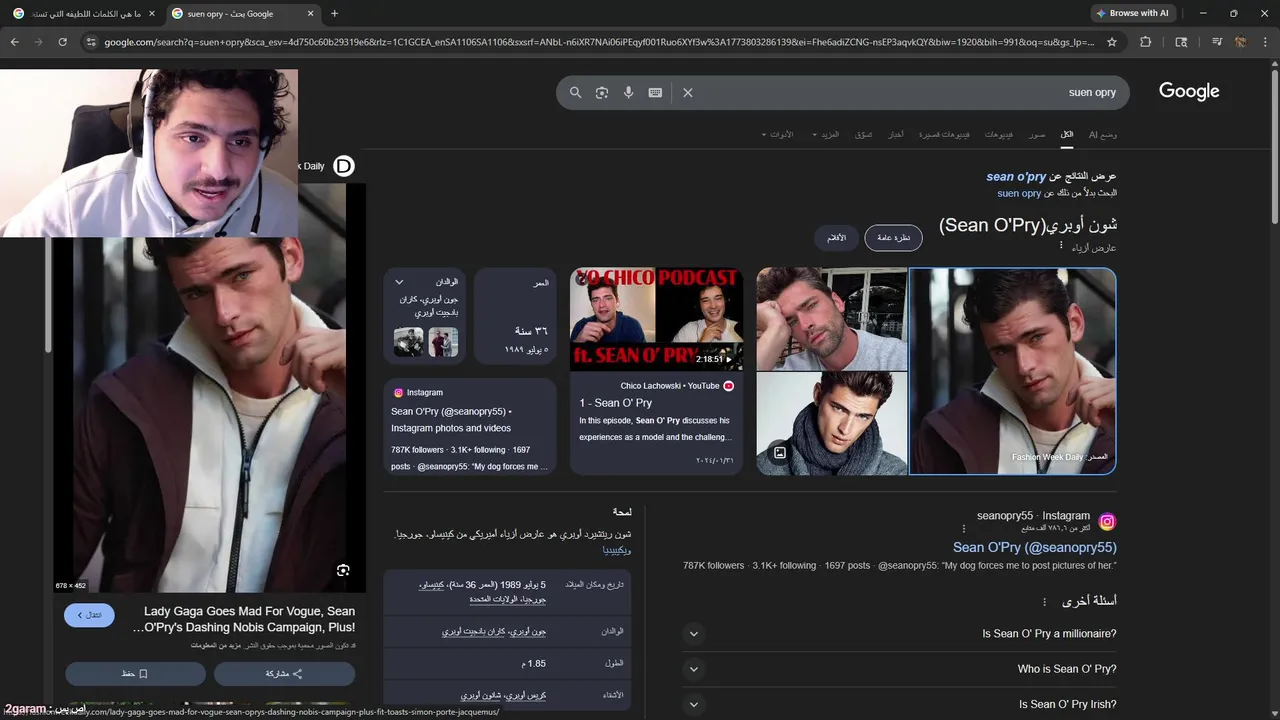Expand 'Is Sean O' Pry Irish?' question
The height and width of the screenshot is (720, 1280).
click(x=693, y=704)
